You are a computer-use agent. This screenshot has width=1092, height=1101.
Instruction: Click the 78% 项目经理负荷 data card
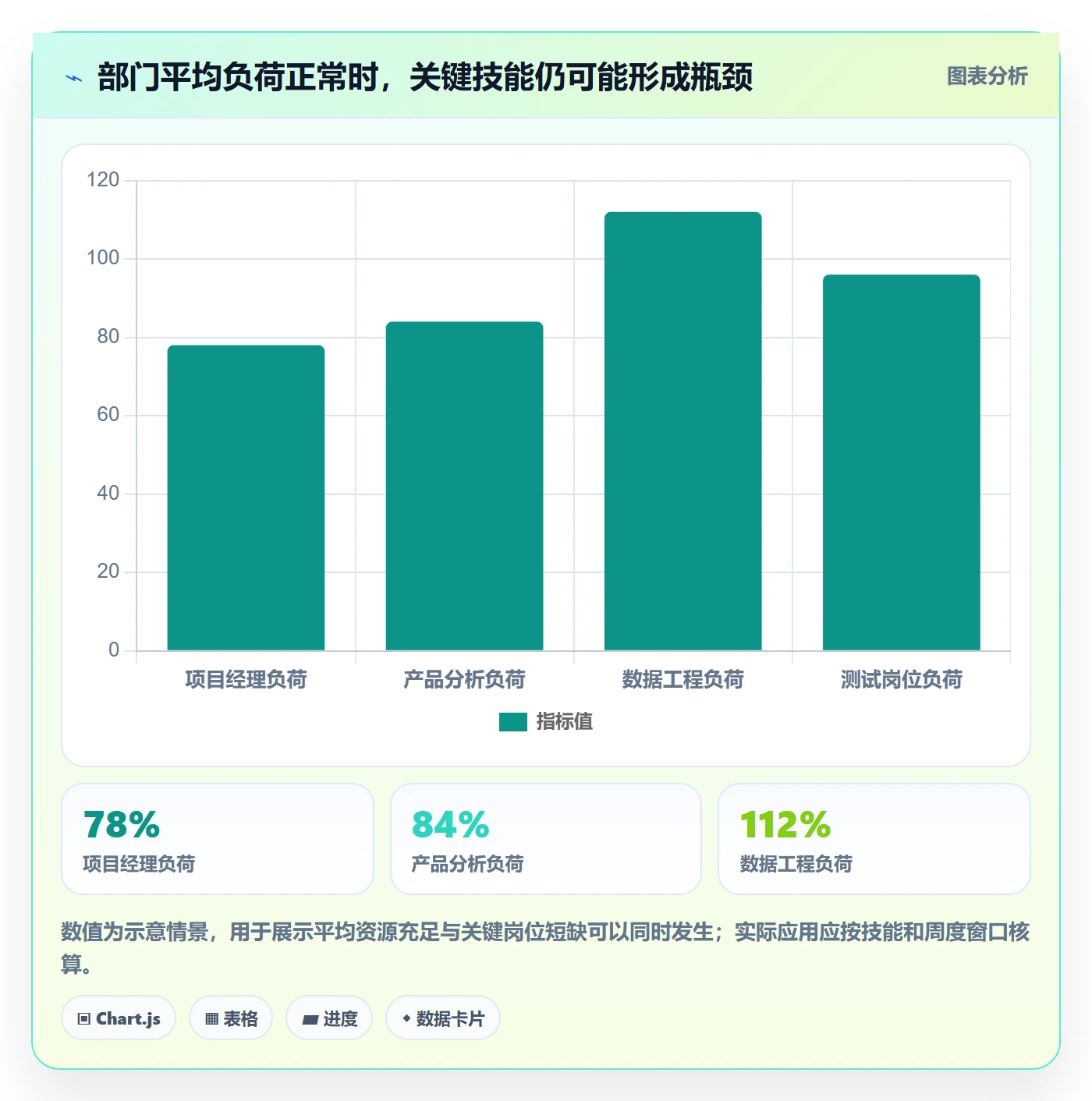coord(218,839)
